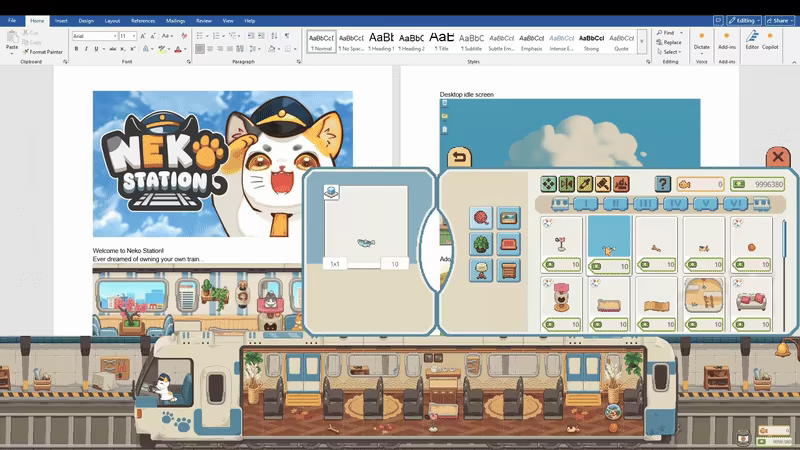Open the Find dropdown arrow in Editing group
Image resolution: width=800 pixels, height=450 pixels.
pos(682,33)
